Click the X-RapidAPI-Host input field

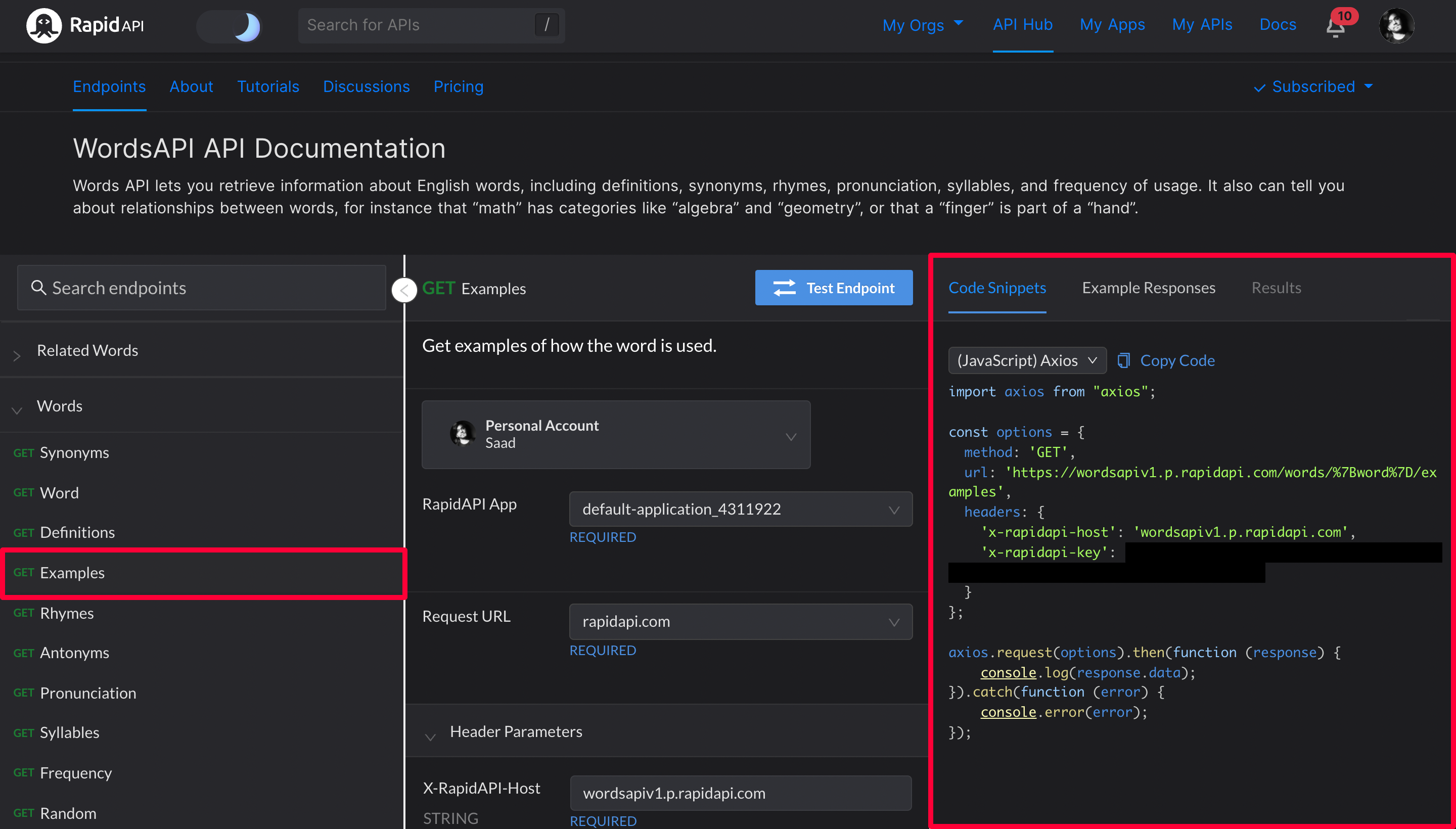740,793
